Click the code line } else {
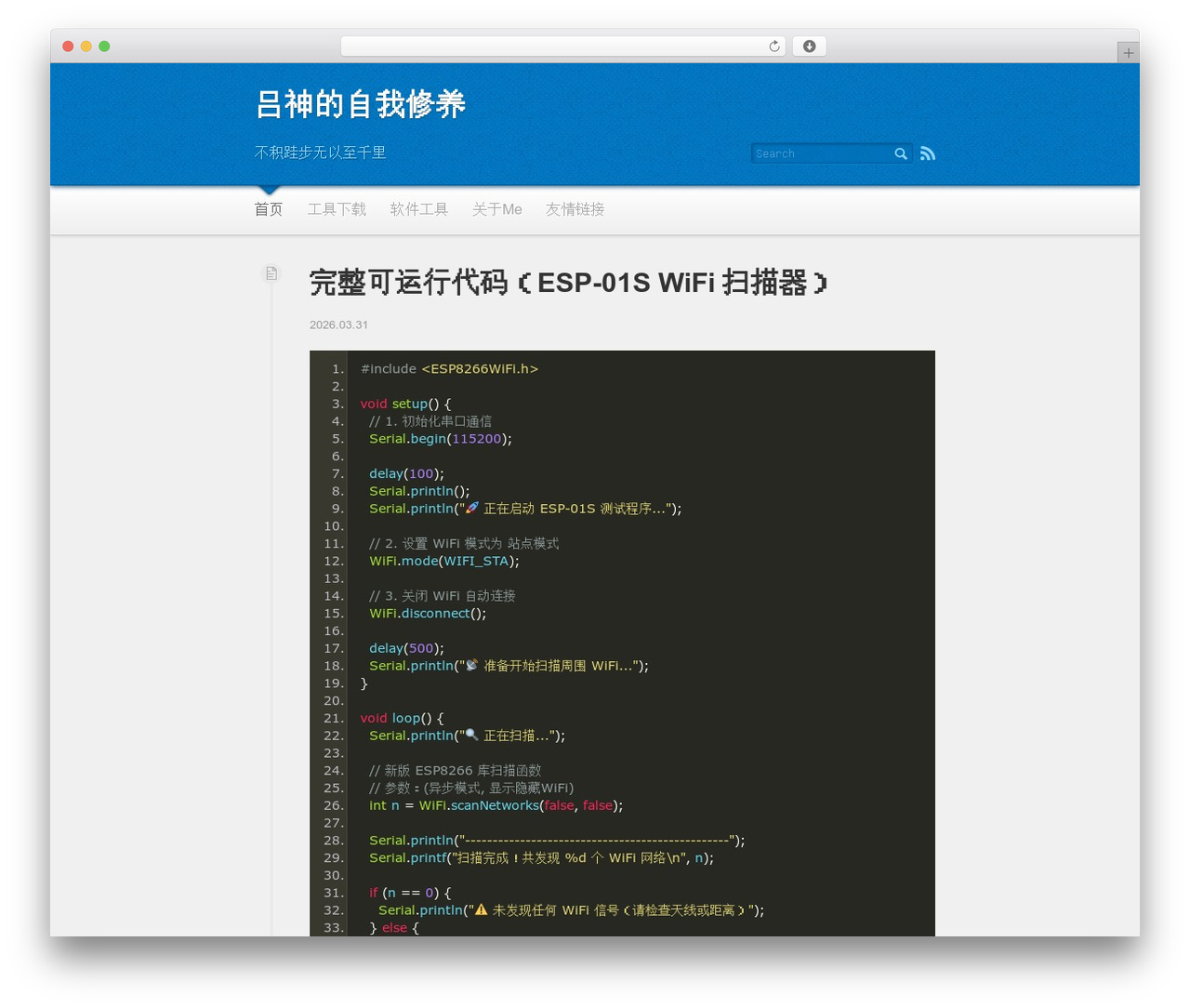The image size is (1190, 1008). click(394, 928)
